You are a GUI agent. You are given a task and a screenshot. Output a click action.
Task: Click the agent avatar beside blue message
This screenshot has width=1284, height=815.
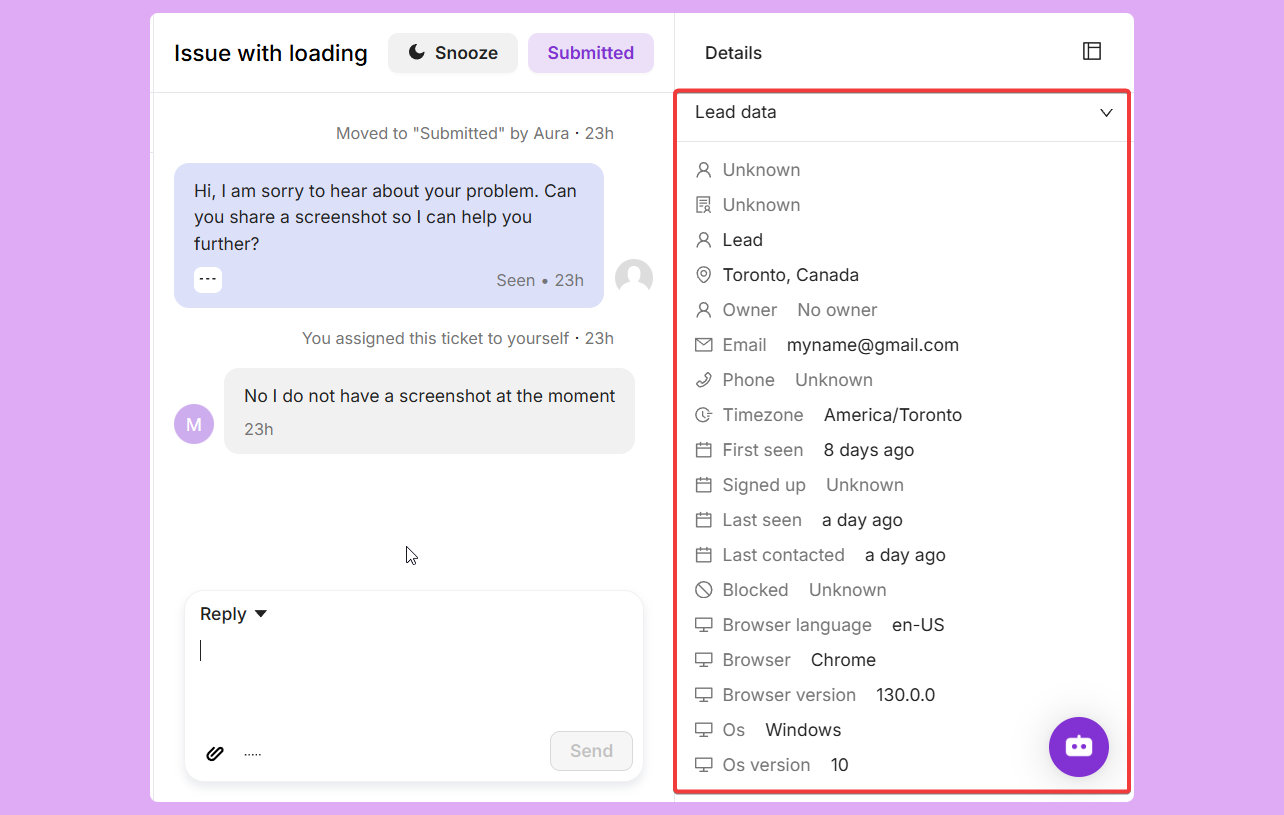tap(634, 278)
